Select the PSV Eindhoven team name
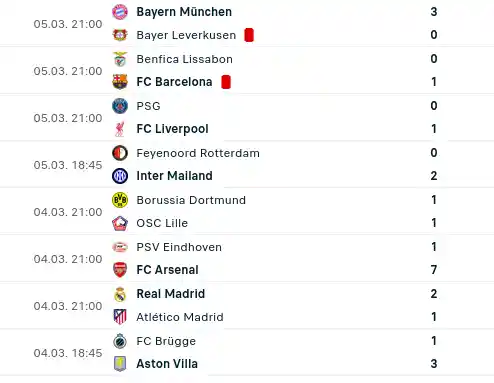This screenshot has height=383, width=494. tap(179, 247)
